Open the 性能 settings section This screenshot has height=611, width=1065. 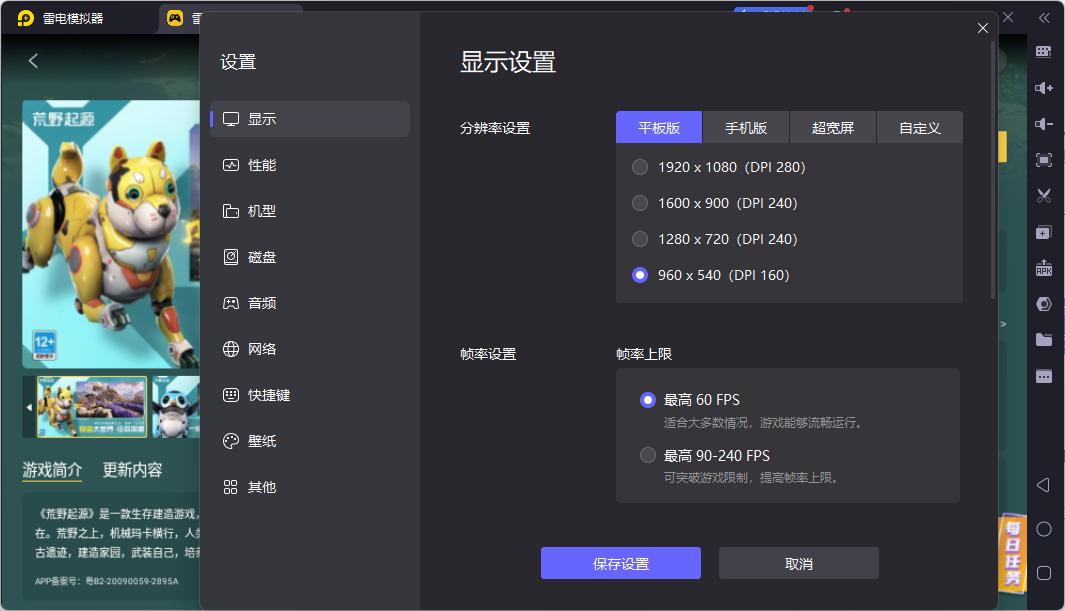pos(262,165)
